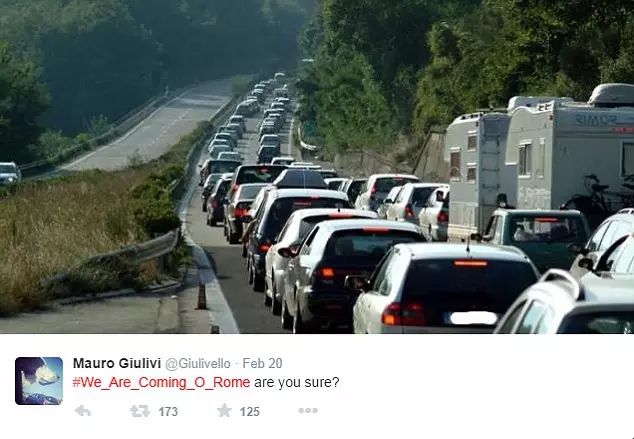
Task: Click the tweet text 'are you sure?'
Action: 297,382
